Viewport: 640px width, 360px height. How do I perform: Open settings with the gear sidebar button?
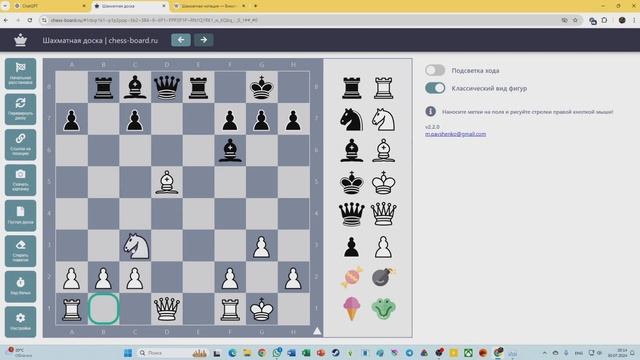20,322
